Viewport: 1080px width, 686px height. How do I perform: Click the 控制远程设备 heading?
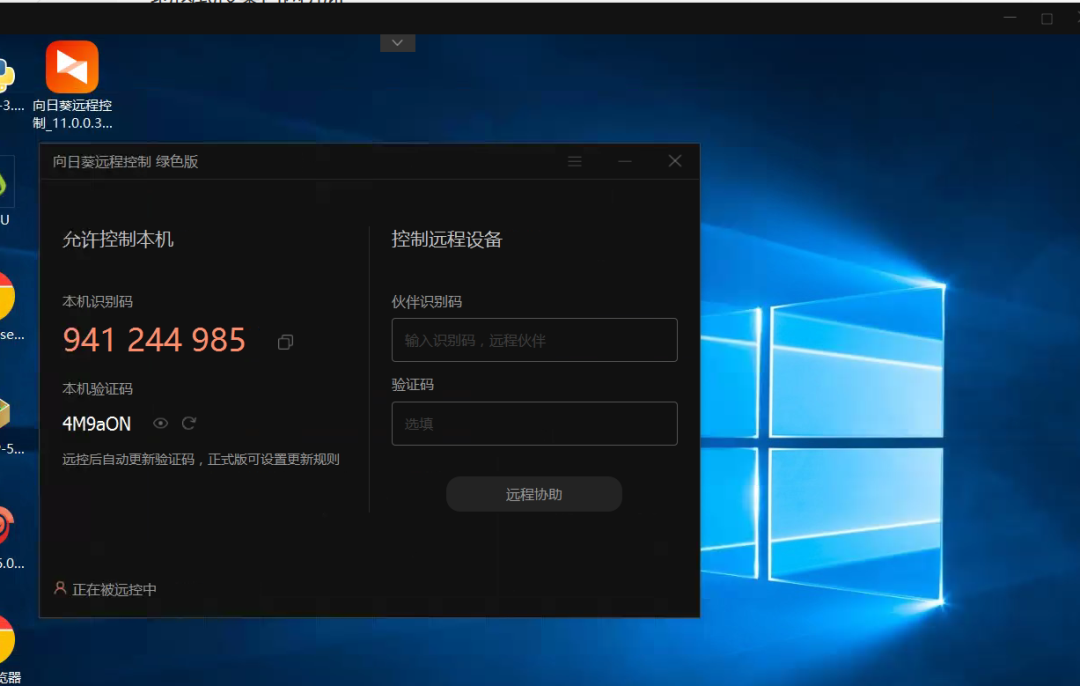pos(447,239)
